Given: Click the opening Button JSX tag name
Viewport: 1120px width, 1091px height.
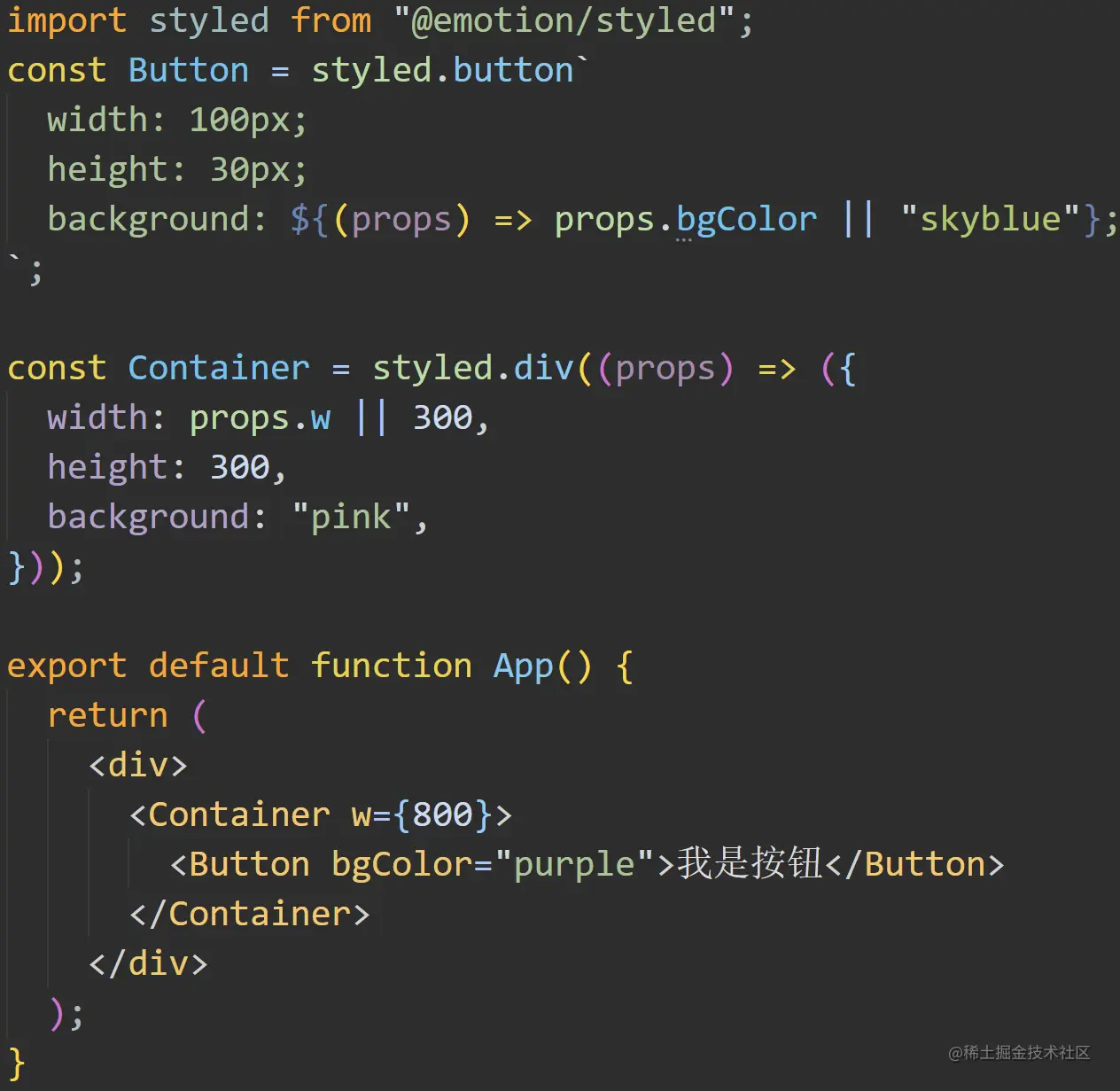Looking at the screenshot, I should coord(249,864).
